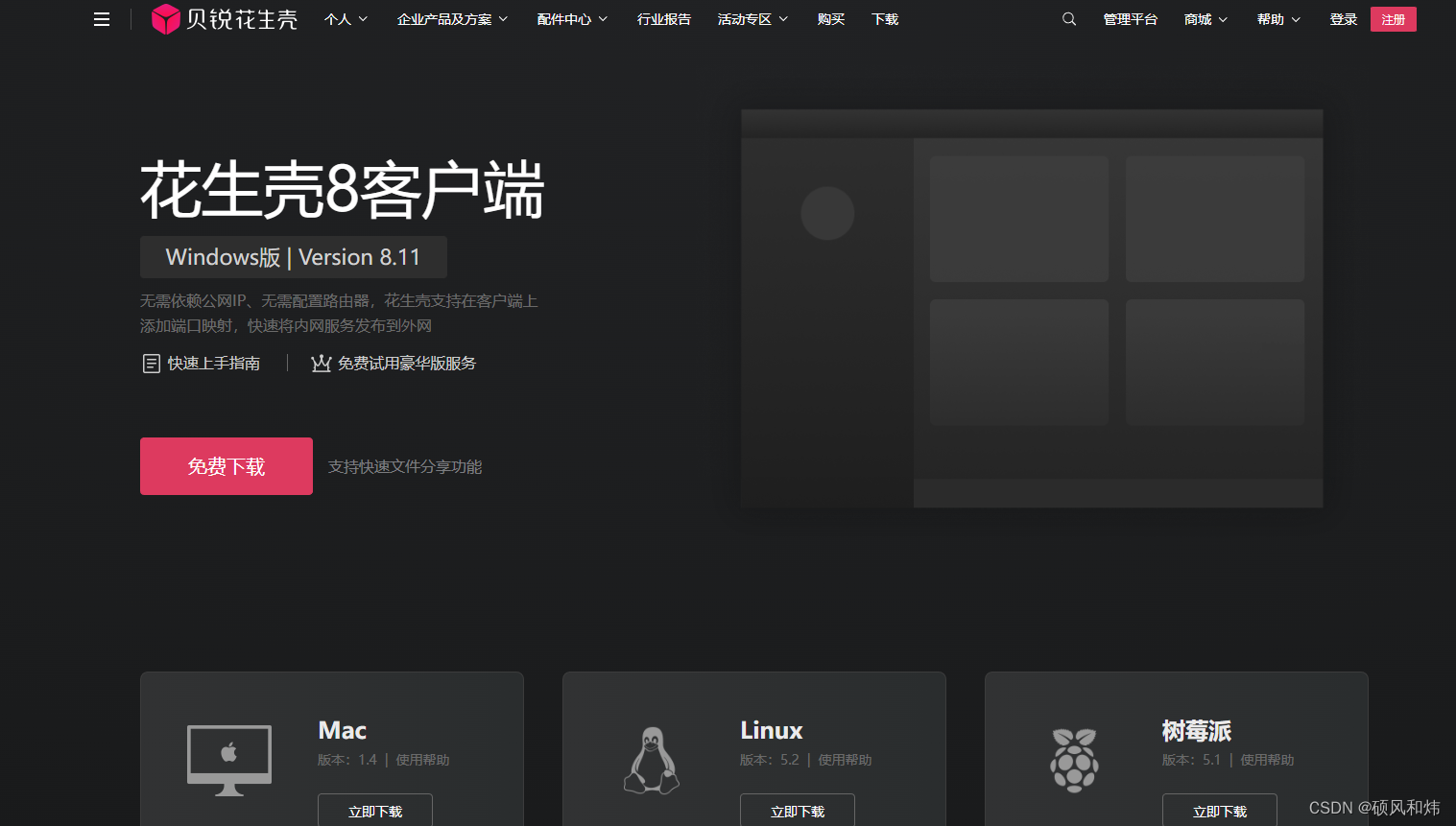Expand the 帮助 dropdown
Image resolution: width=1456 pixels, height=826 pixels.
click(x=1277, y=18)
